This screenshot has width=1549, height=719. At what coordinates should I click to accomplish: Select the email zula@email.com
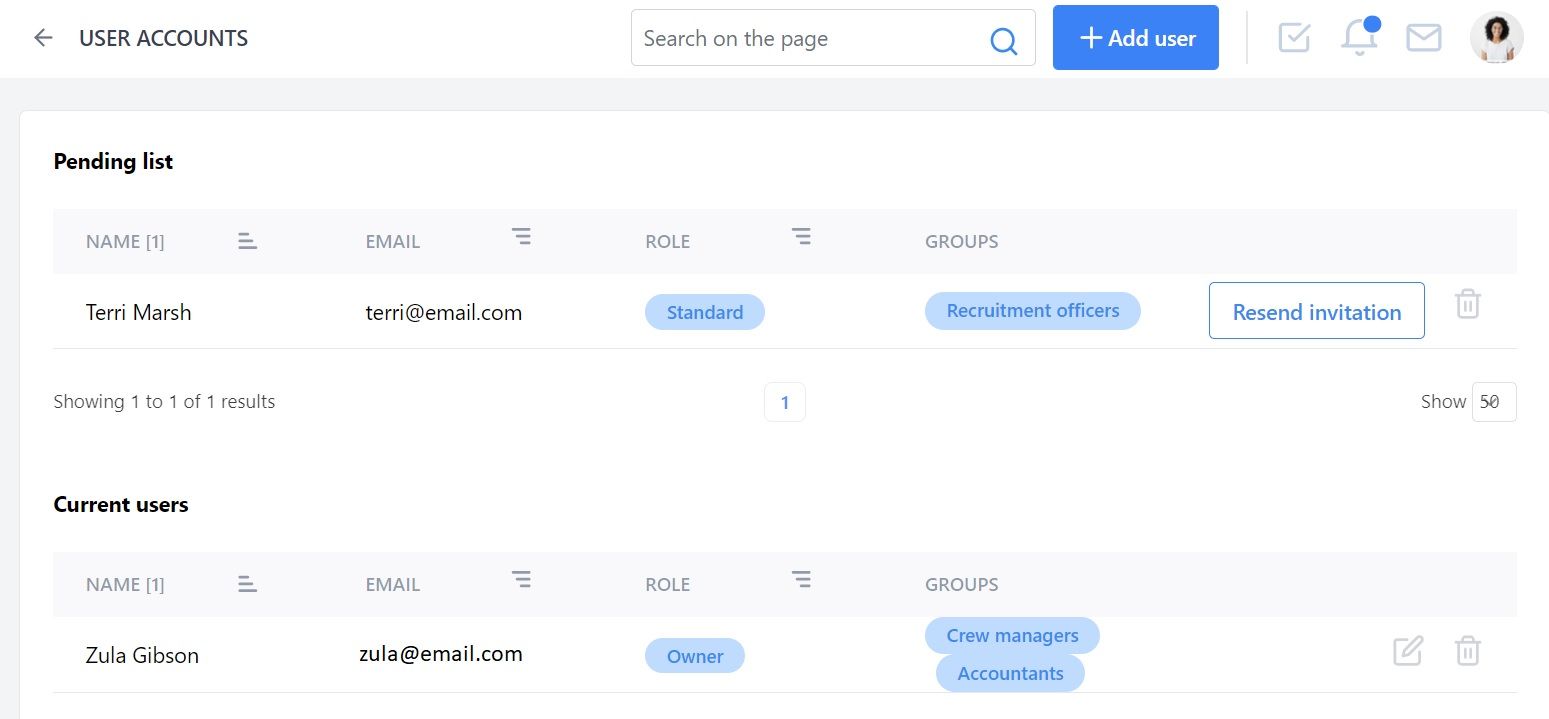tap(441, 654)
